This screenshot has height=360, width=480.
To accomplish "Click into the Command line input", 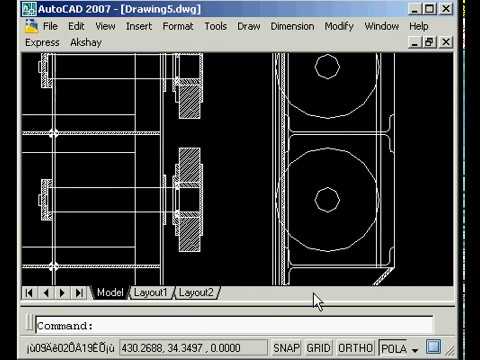I will (x=234, y=325).
